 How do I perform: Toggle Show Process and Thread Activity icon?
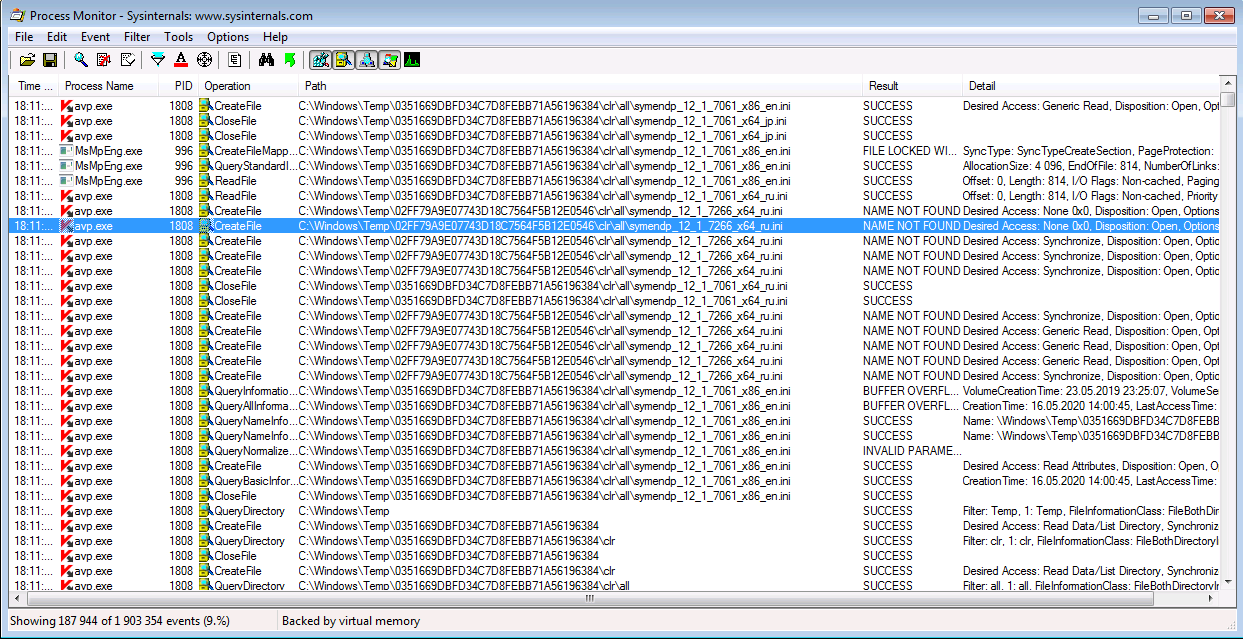(389, 60)
